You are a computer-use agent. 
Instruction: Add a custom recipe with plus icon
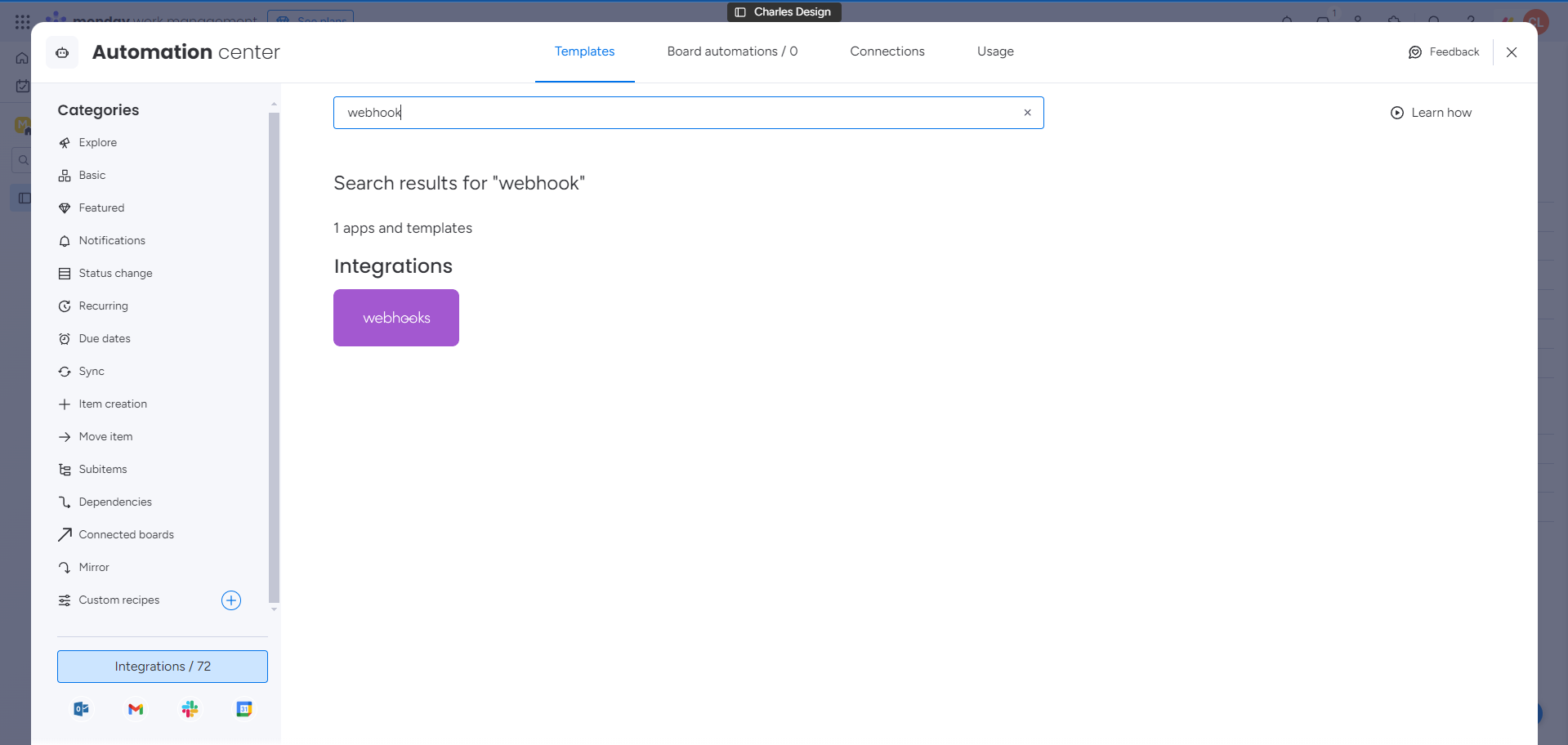(231, 600)
